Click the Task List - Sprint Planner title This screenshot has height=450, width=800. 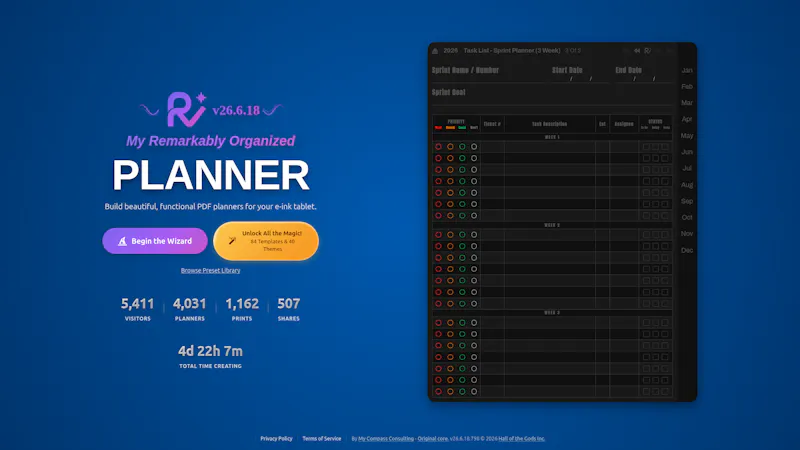click(512, 51)
